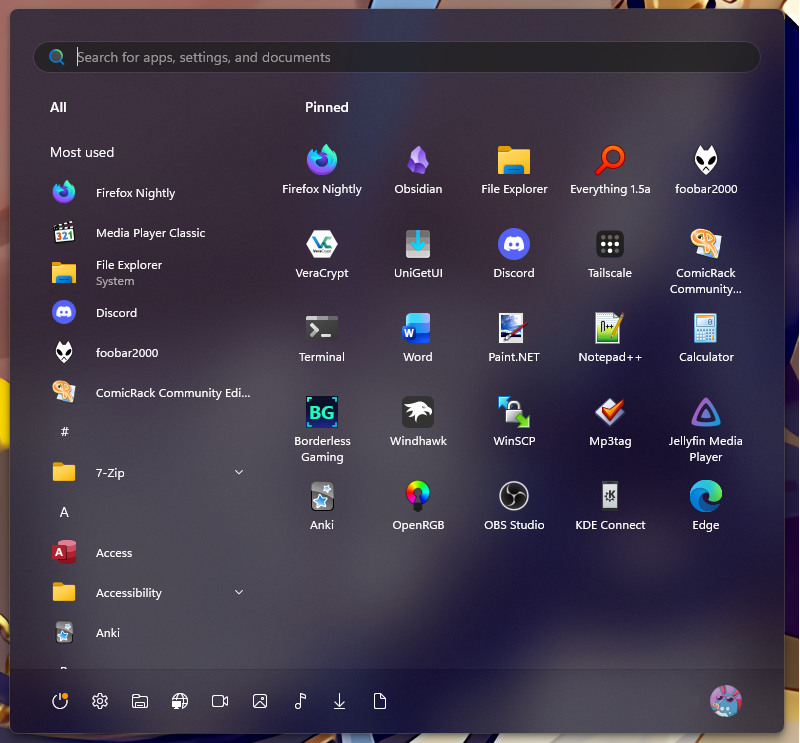Launch Everything 1.5a search tool

[610, 170]
